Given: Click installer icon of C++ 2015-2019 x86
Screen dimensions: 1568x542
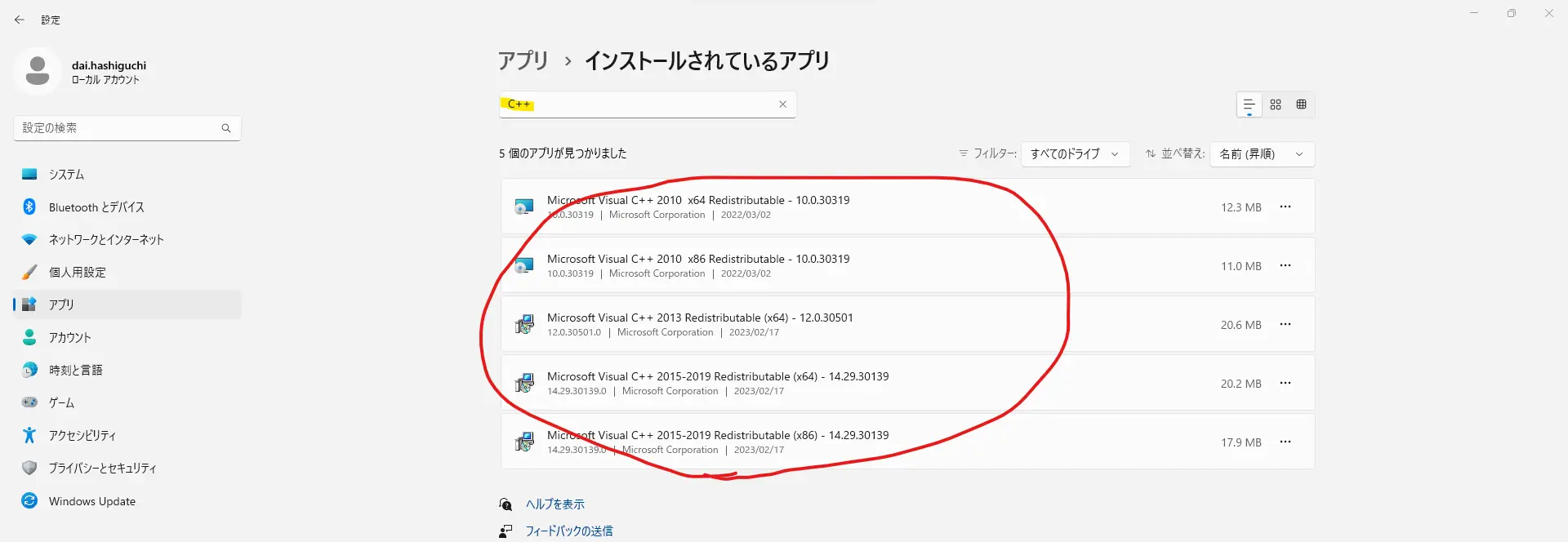Looking at the screenshot, I should (x=524, y=442).
